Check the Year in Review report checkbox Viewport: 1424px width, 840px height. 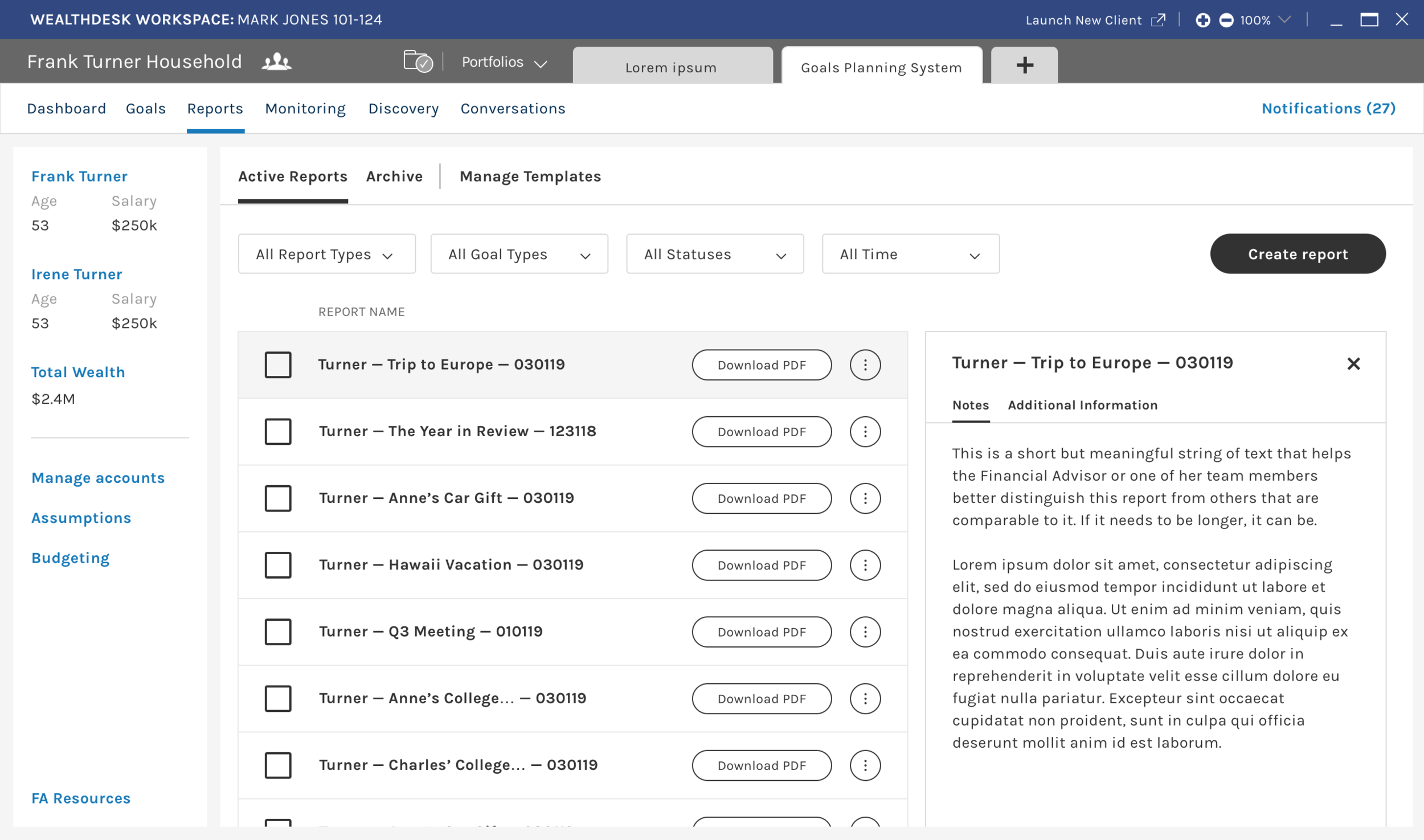tap(278, 431)
